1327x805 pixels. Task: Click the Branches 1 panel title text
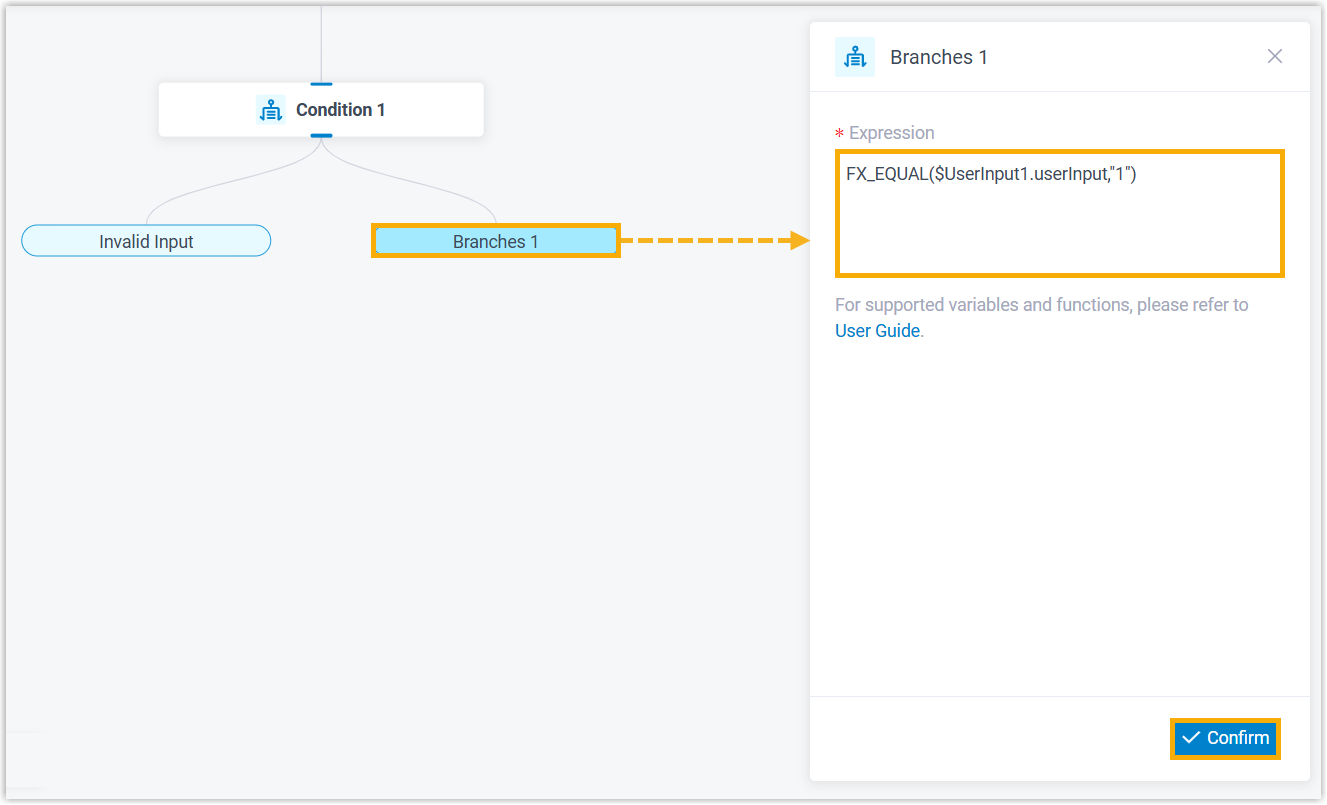(938, 57)
